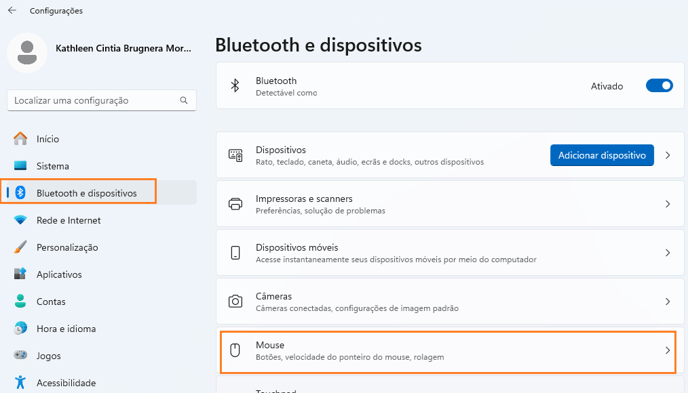Click the mouse icon in Mouse row

coord(235,350)
